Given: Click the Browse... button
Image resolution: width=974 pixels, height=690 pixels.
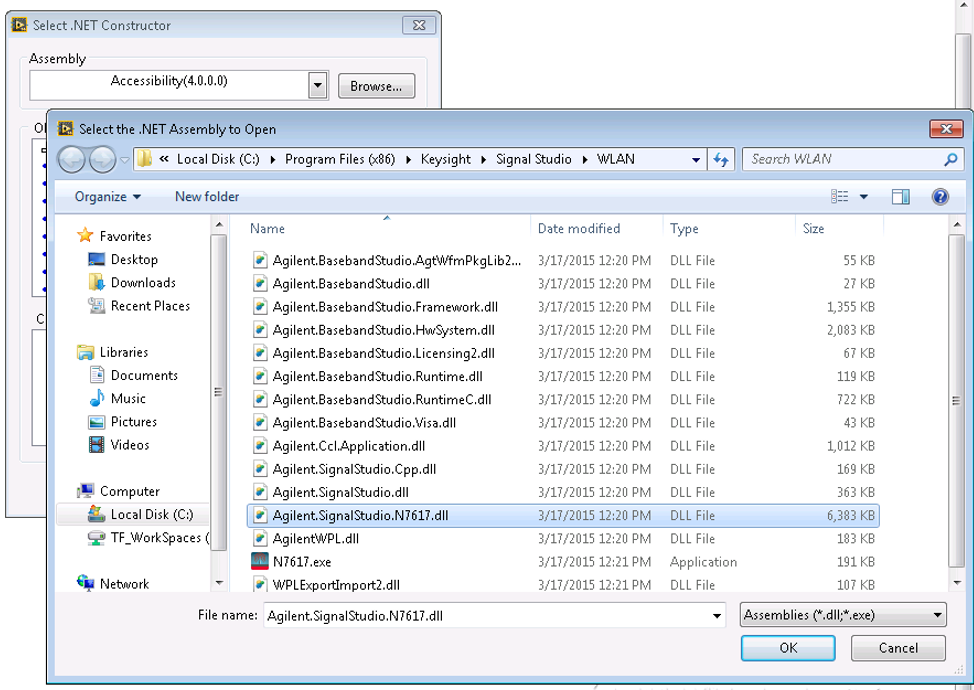Looking at the screenshot, I should click(x=376, y=86).
